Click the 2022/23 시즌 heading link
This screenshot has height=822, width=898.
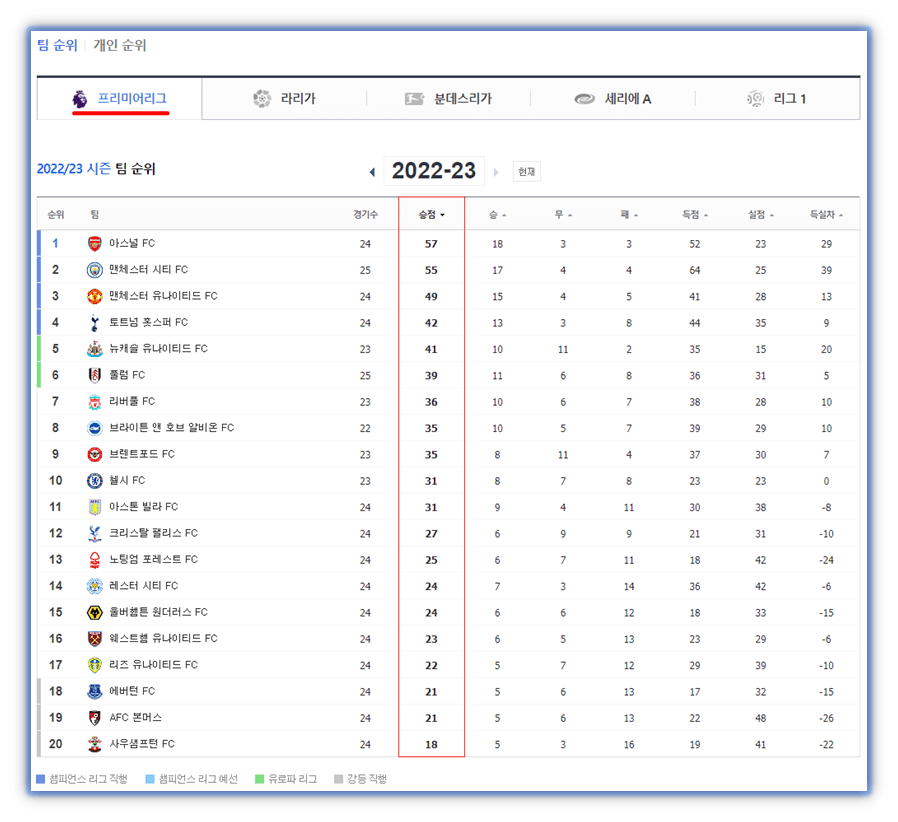click(74, 169)
